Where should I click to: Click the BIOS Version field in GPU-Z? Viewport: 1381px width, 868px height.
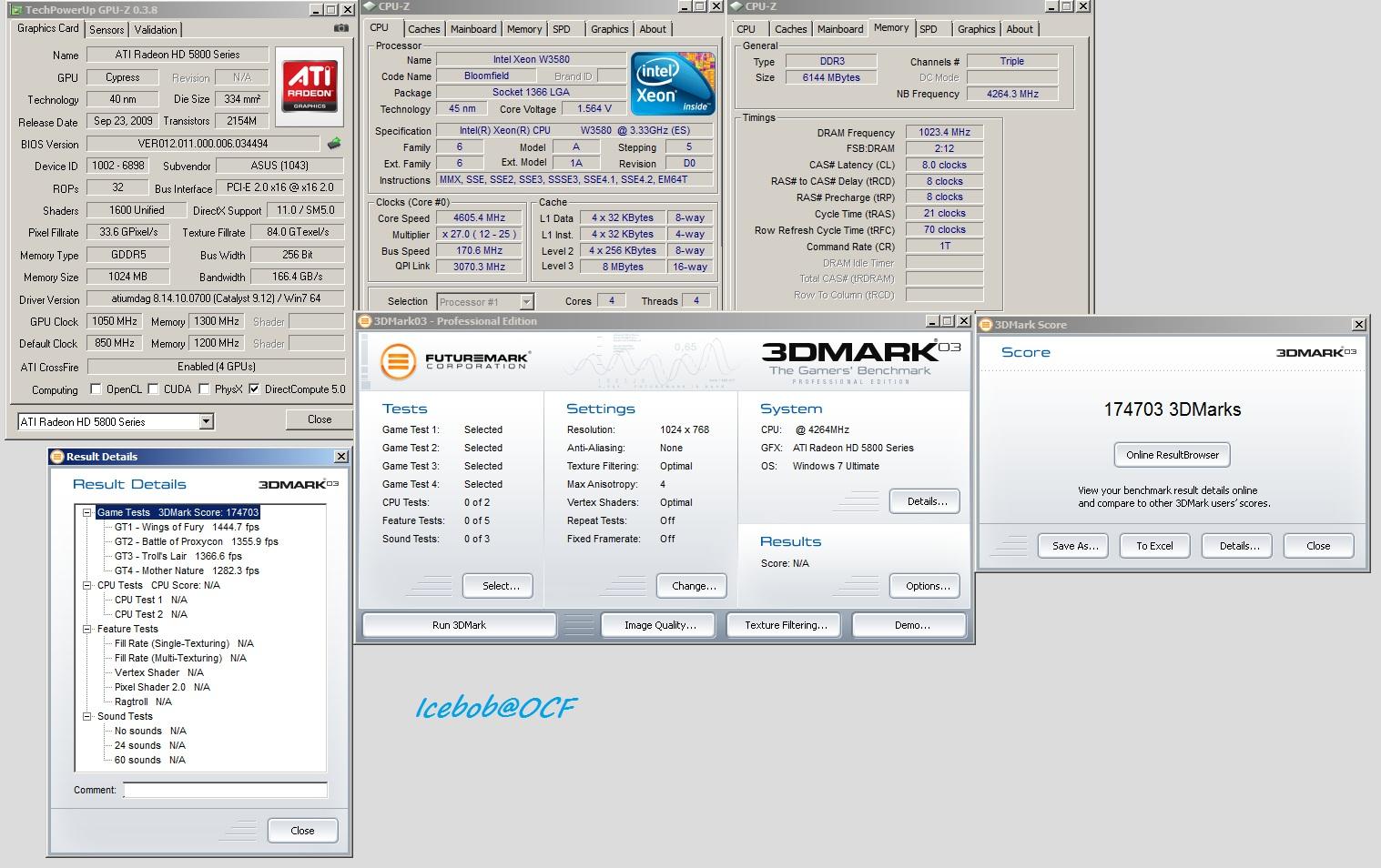(203, 144)
